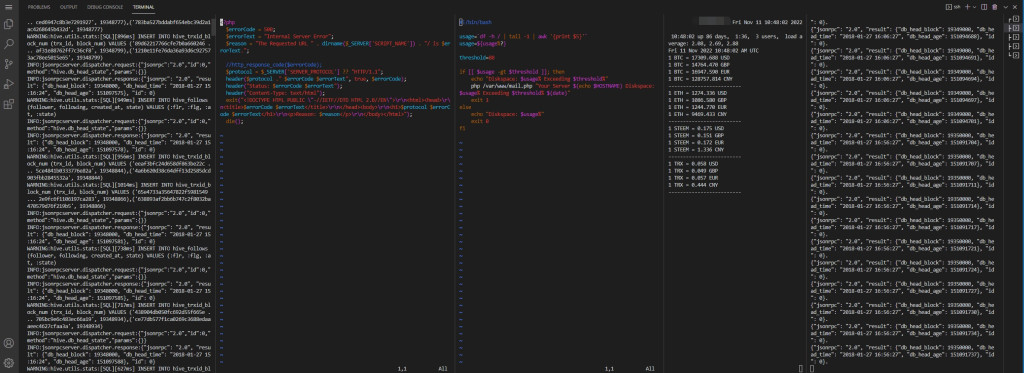Switch to the Problems tab
Image resolution: width=1024 pixels, height=373 pixels.
39,7
